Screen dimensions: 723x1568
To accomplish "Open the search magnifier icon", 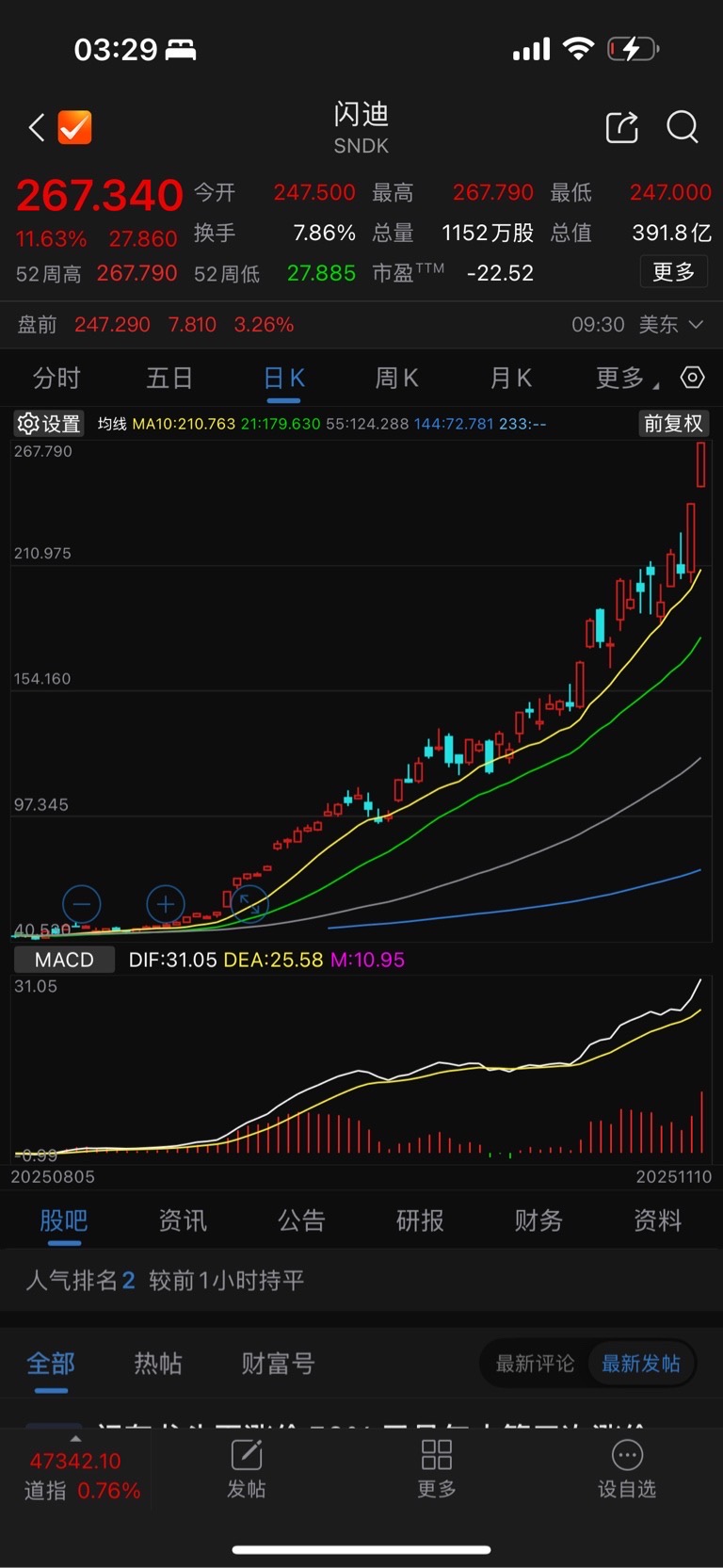I will click(683, 127).
